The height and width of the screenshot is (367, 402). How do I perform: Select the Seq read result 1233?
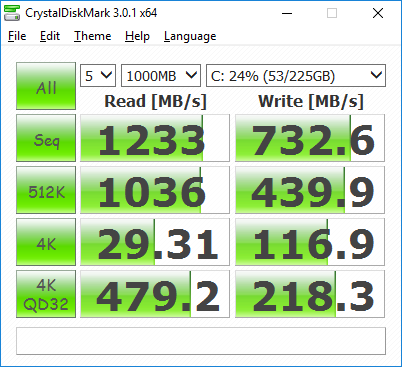[155, 138]
